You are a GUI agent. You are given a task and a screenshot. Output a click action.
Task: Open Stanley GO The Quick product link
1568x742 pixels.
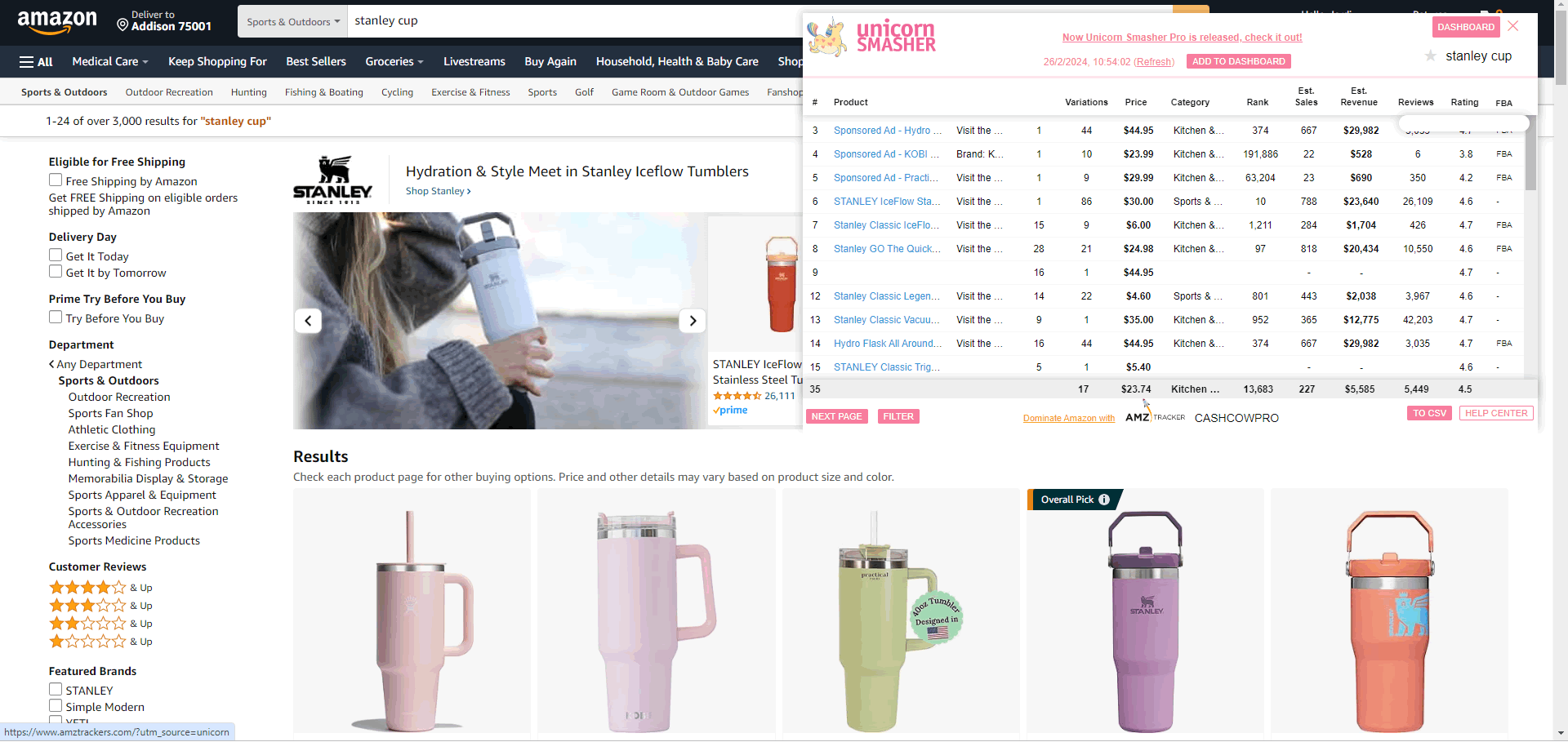coord(887,249)
